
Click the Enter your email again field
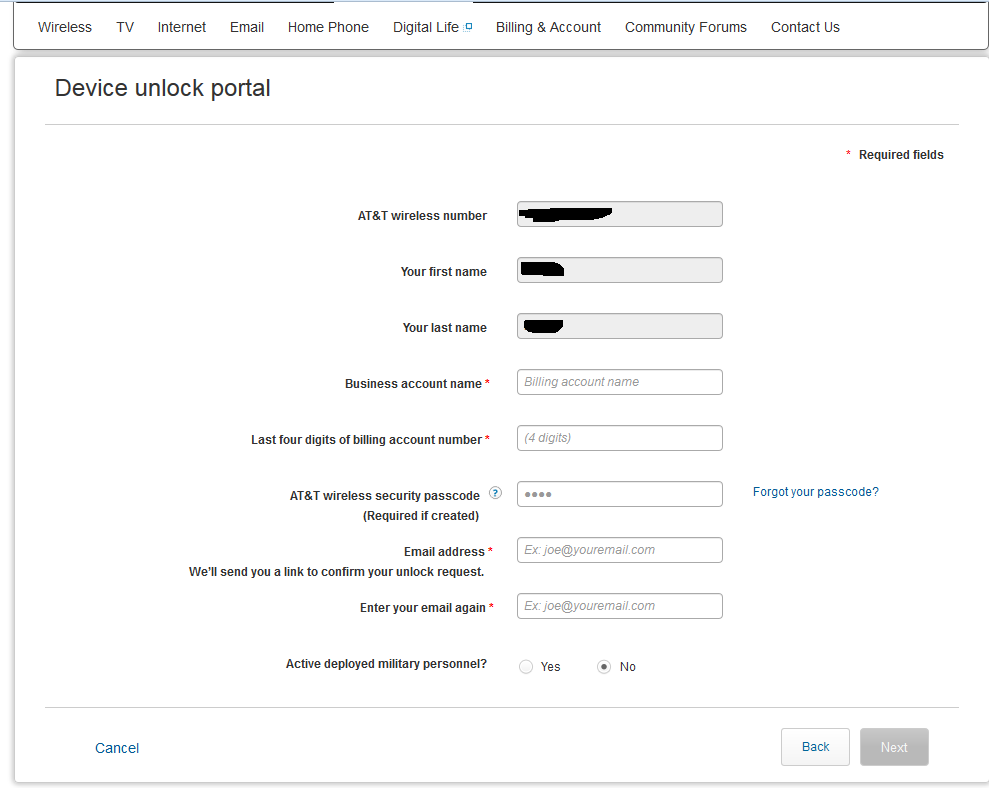point(619,606)
